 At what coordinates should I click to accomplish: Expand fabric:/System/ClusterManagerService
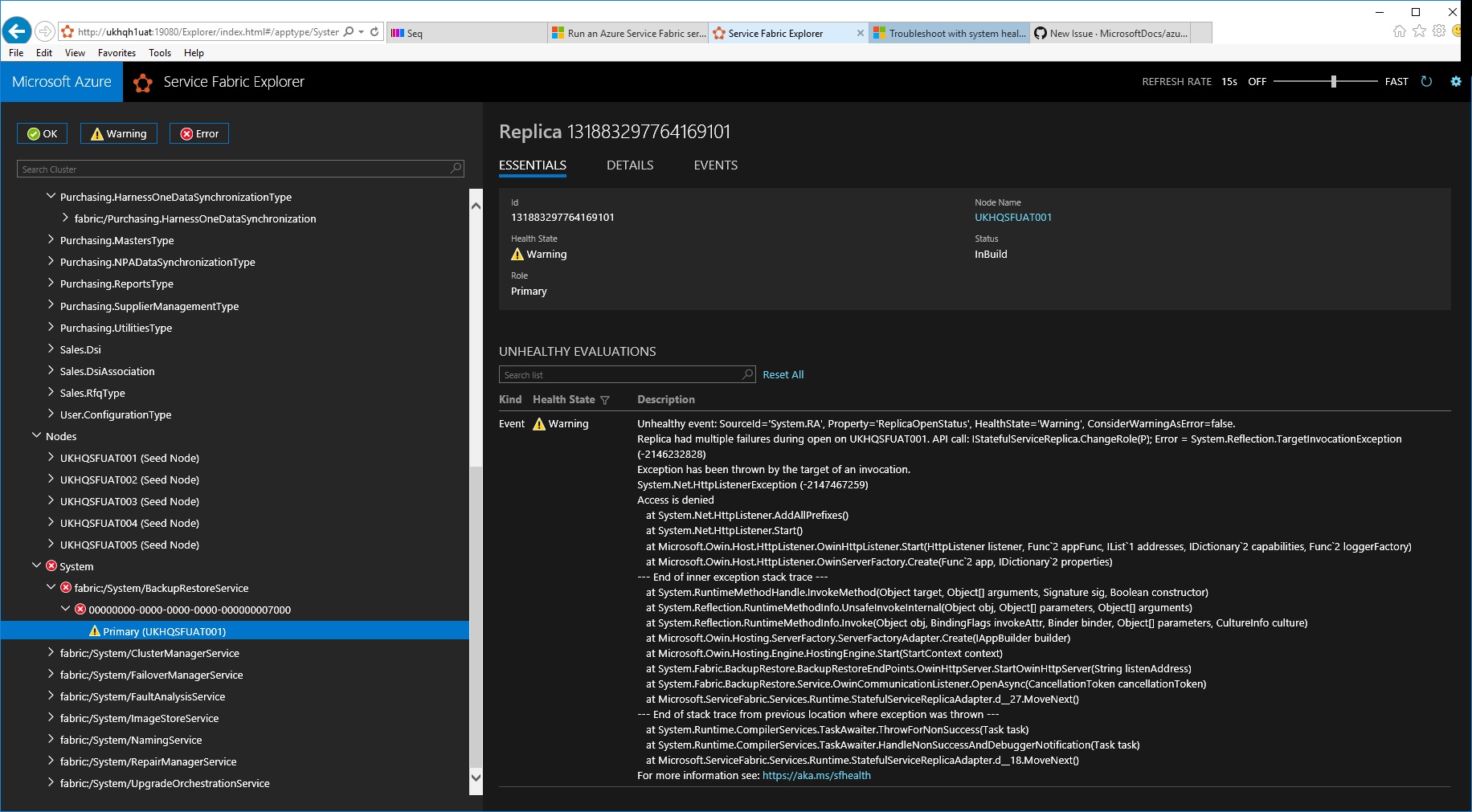51,653
